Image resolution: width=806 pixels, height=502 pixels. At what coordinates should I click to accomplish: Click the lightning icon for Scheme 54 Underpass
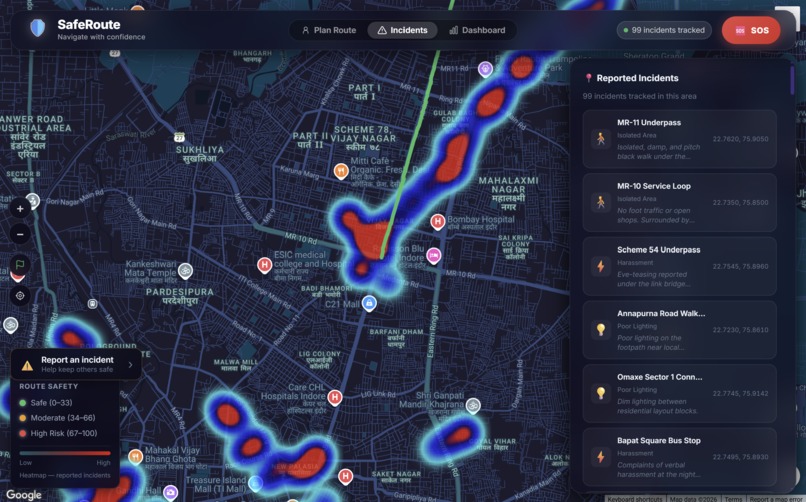pos(600,266)
